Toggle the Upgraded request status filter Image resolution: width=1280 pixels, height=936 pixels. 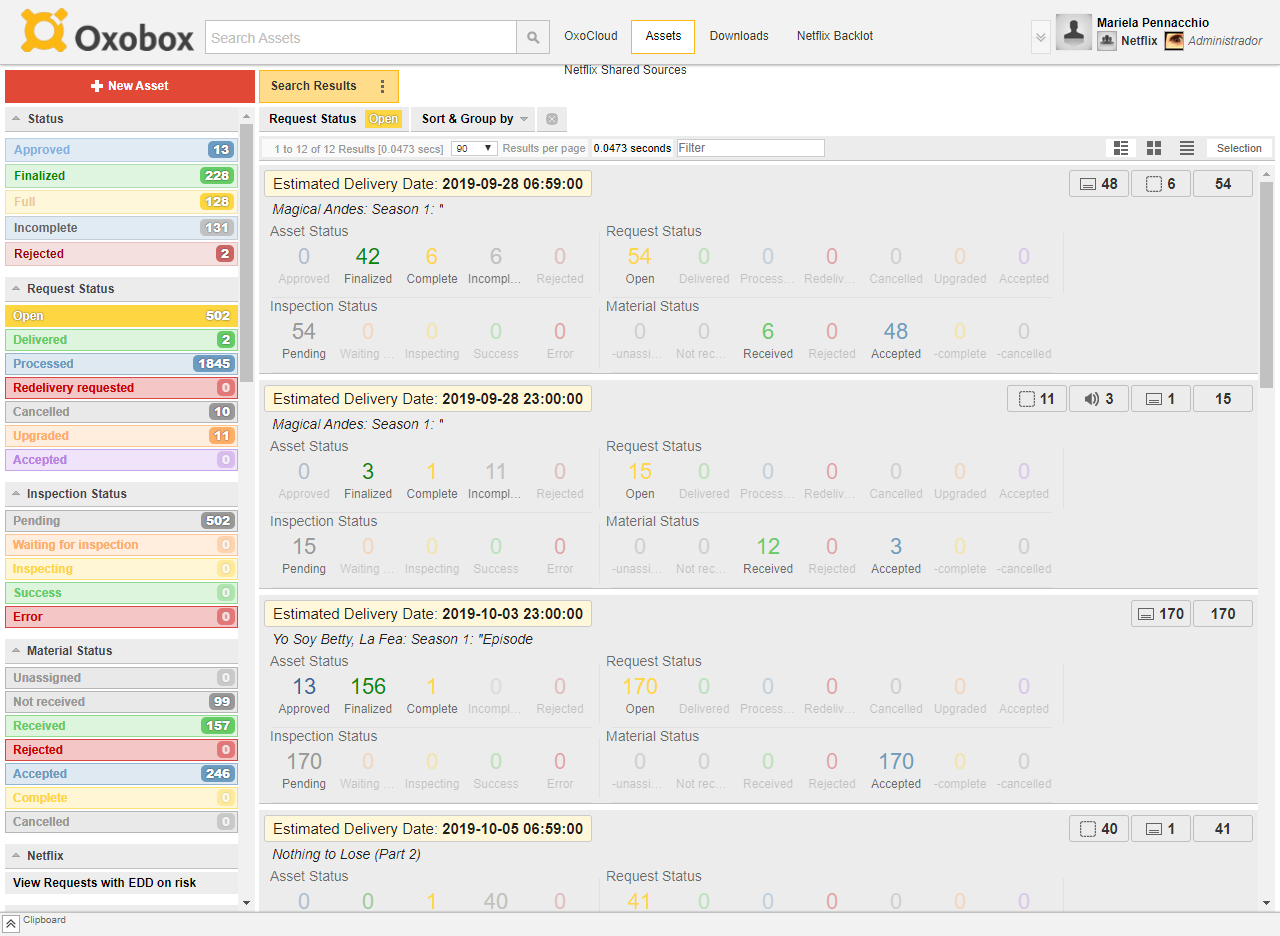click(x=121, y=436)
